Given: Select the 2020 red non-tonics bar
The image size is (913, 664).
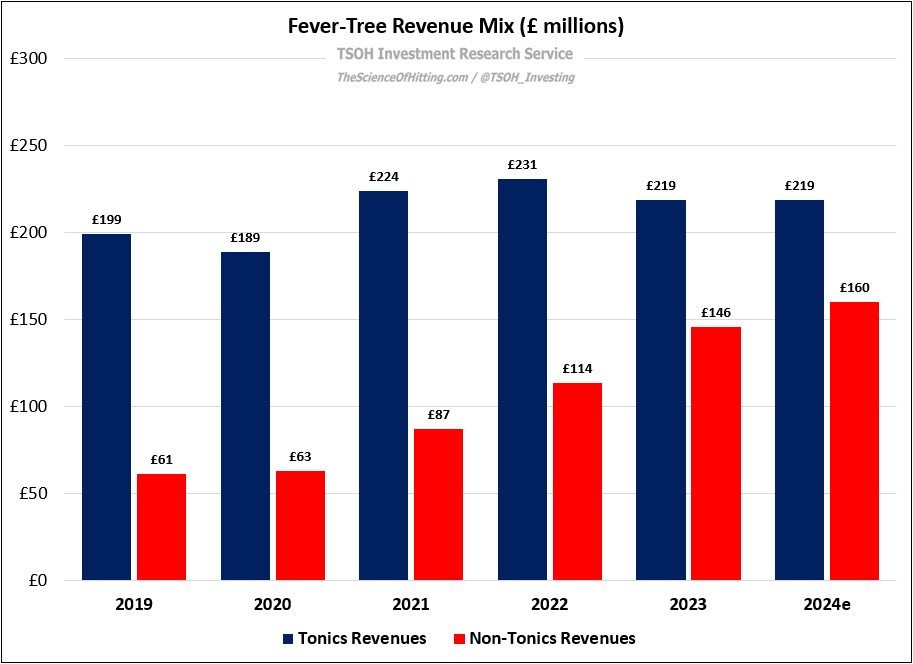Looking at the screenshot, I should (x=300, y=525).
